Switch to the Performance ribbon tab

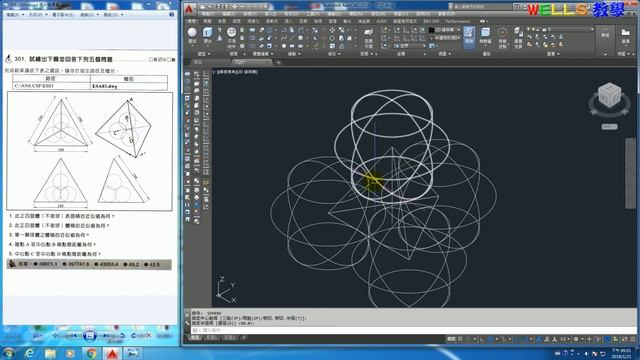tap(458, 21)
